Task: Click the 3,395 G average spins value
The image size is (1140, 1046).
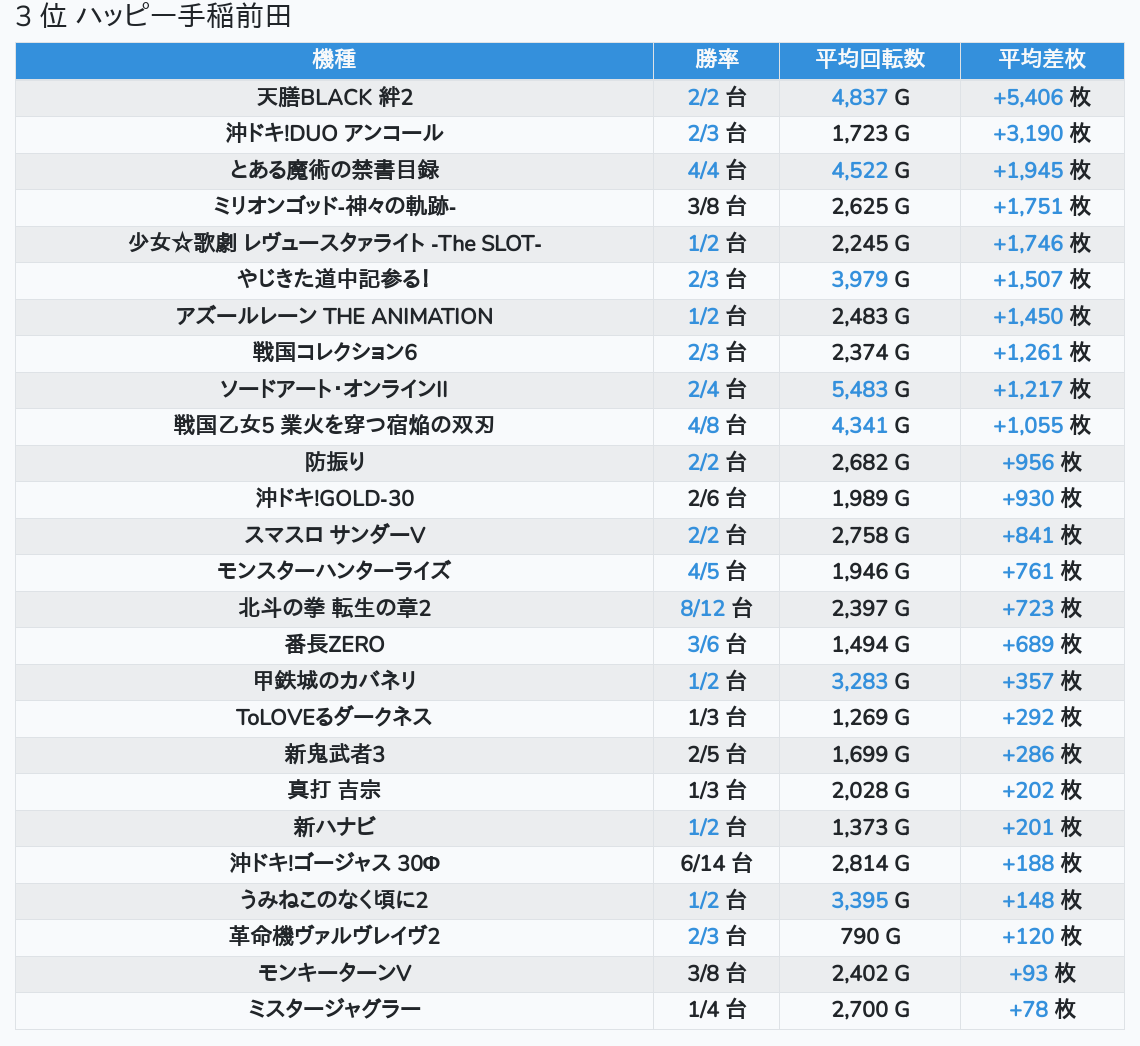Action: (870, 901)
